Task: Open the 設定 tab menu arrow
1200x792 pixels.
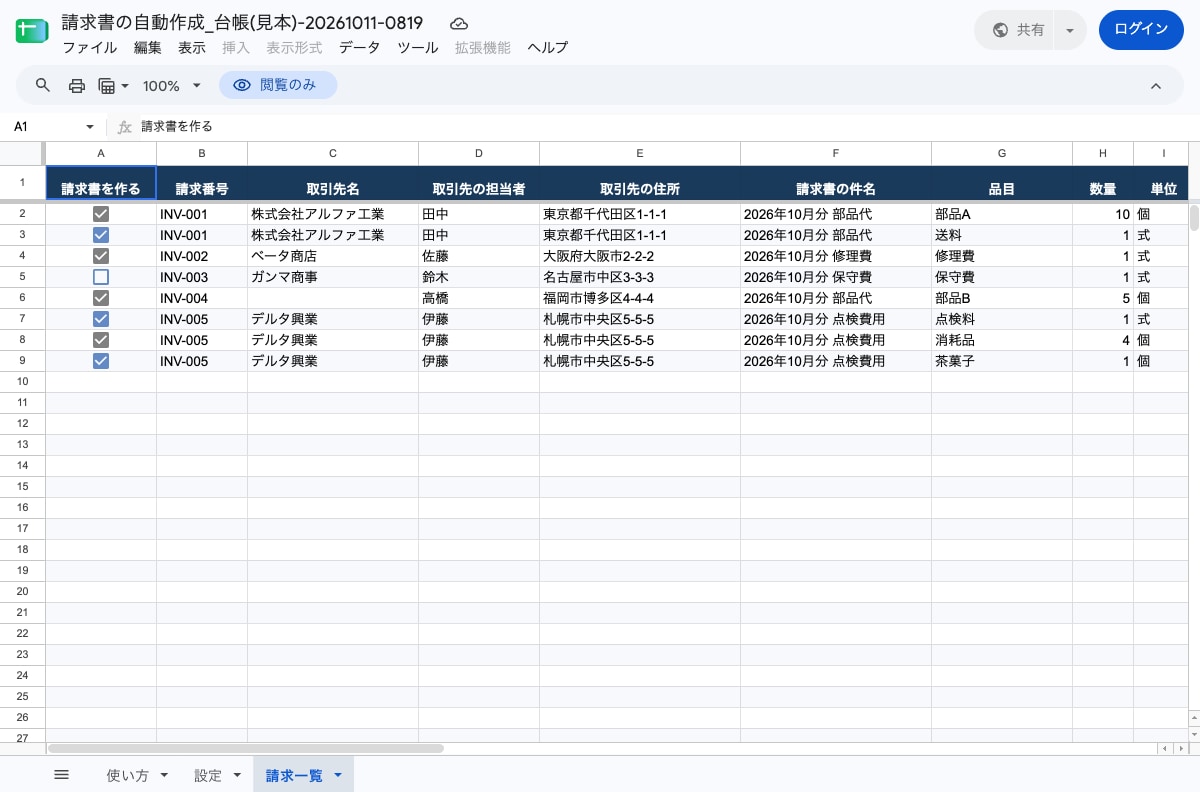Action: click(x=237, y=775)
